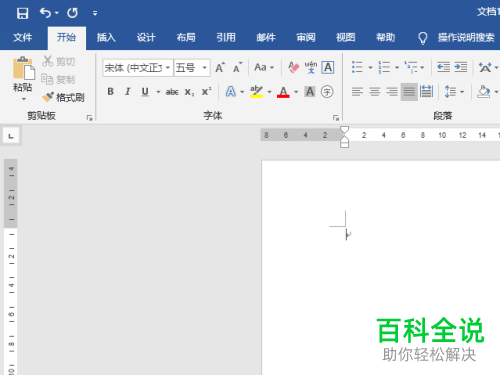Align text left
This screenshot has height=375, width=500.
[x=357, y=91]
